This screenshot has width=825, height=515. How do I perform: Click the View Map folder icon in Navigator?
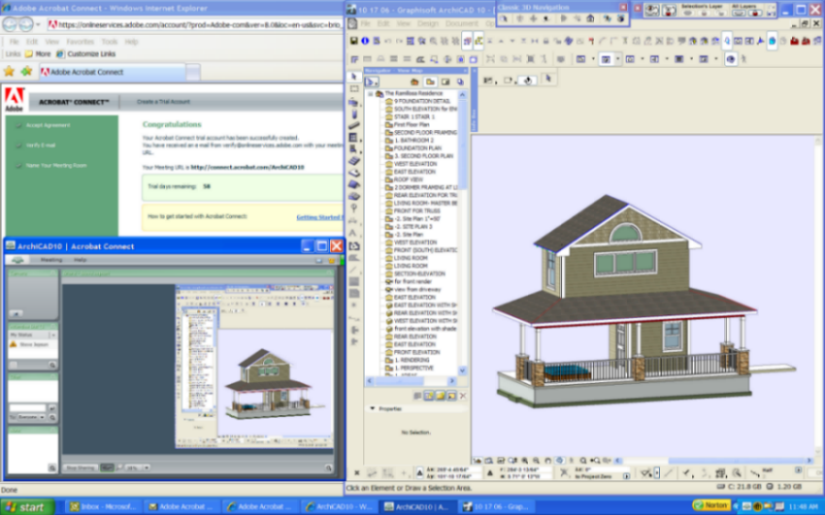coord(430,82)
